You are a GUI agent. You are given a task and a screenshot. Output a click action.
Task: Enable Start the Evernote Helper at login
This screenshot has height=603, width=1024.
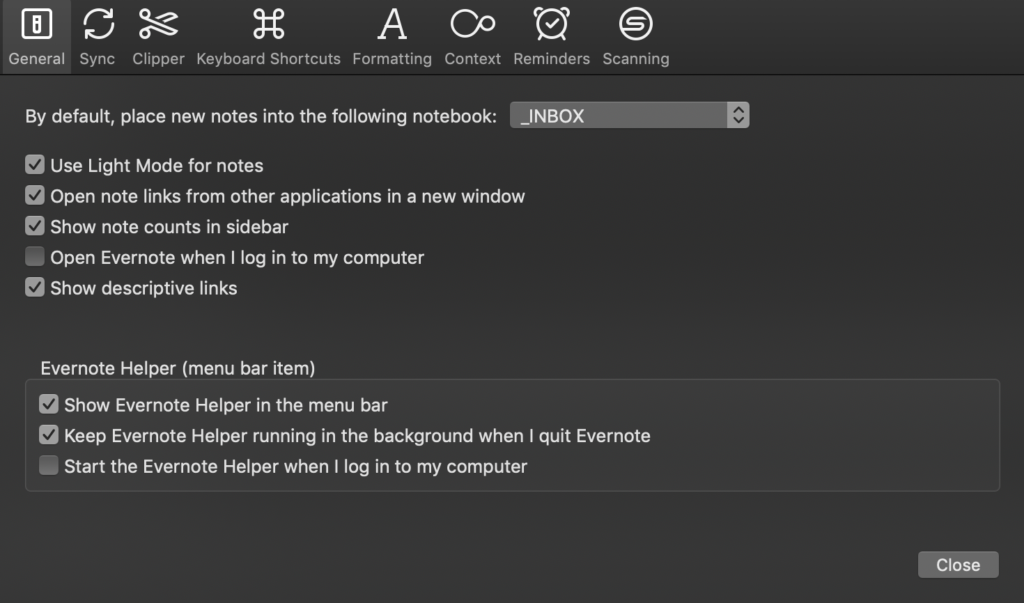(48, 466)
